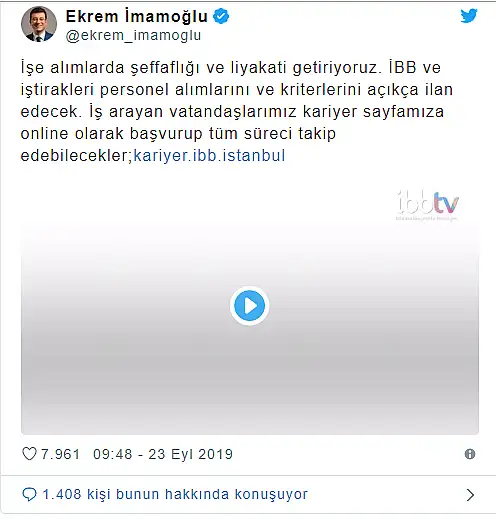Click the Twitter bird logo
Screen dimensions: 496x519
[469, 16]
